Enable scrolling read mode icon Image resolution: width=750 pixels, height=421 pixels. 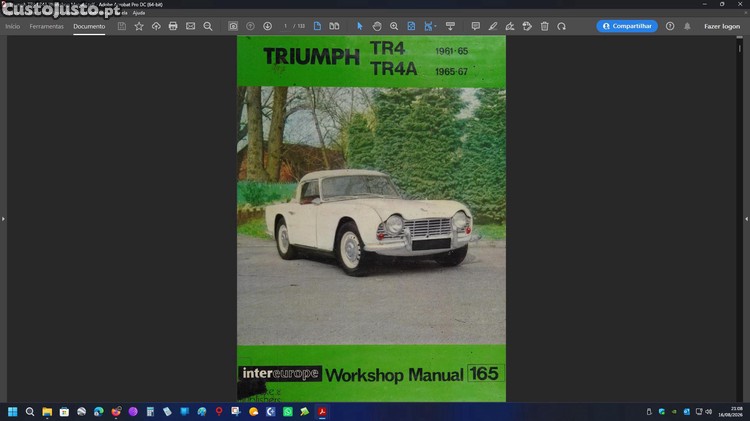click(450, 26)
